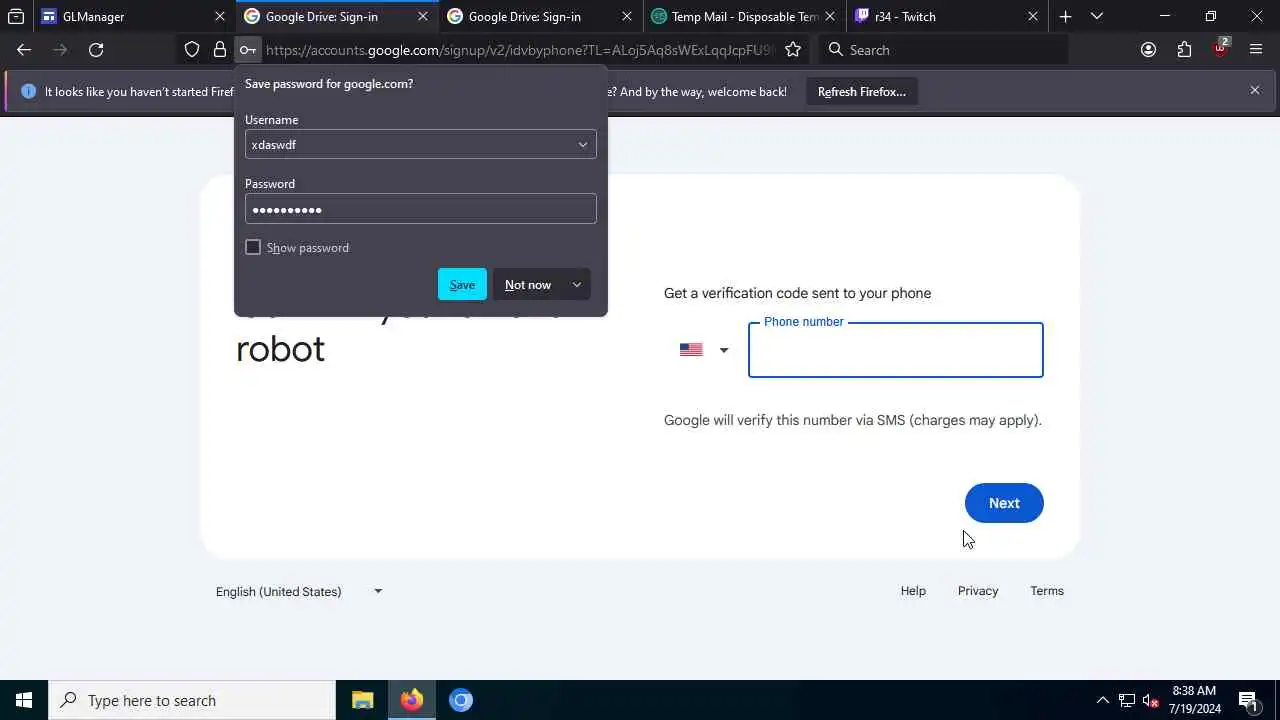Open Firefox View list-all-tabs icon

[x=16, y=16]
